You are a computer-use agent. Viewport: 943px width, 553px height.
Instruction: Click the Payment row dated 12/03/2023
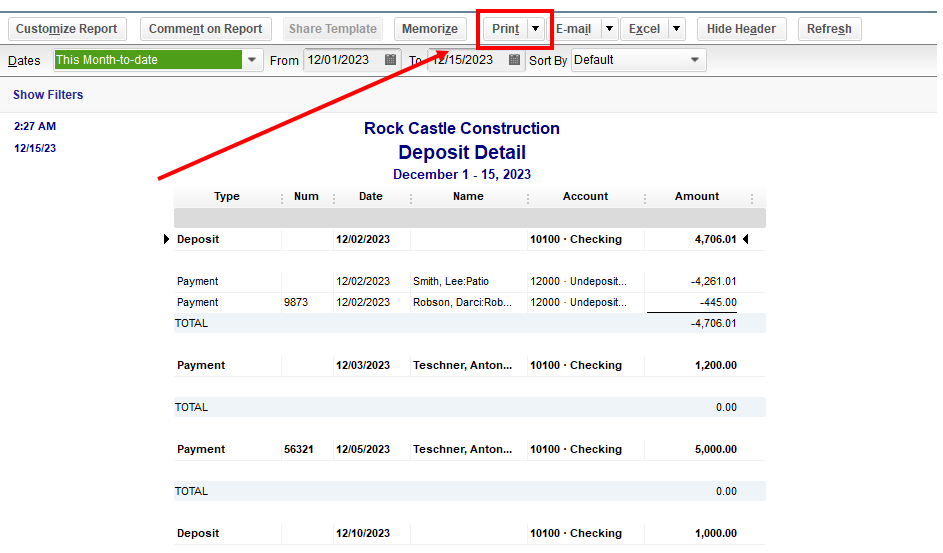pyautogui.click(x=470, y=365)
